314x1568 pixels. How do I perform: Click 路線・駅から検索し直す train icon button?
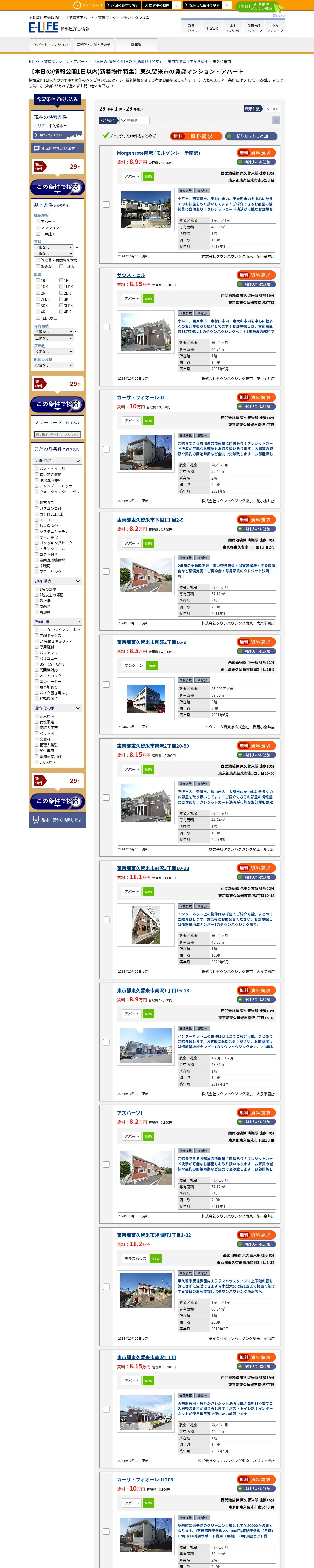pyautogui.click(x=58, y=819)
